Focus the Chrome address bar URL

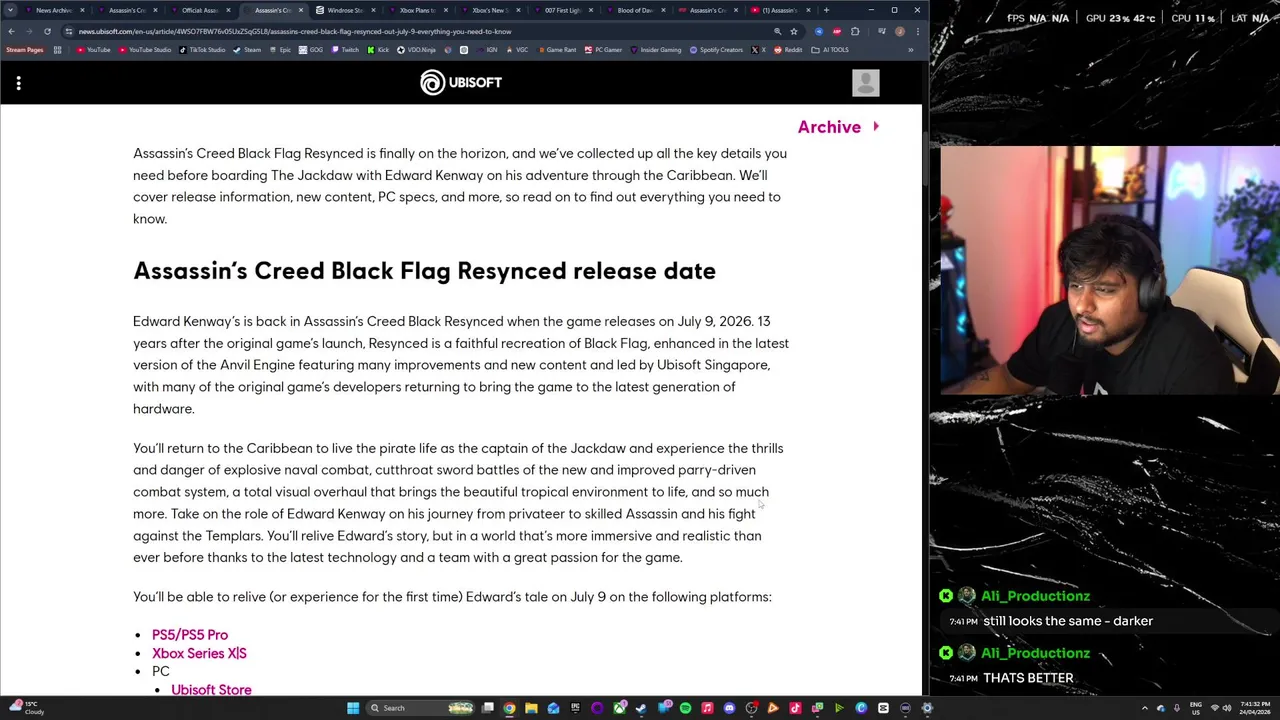295,31
